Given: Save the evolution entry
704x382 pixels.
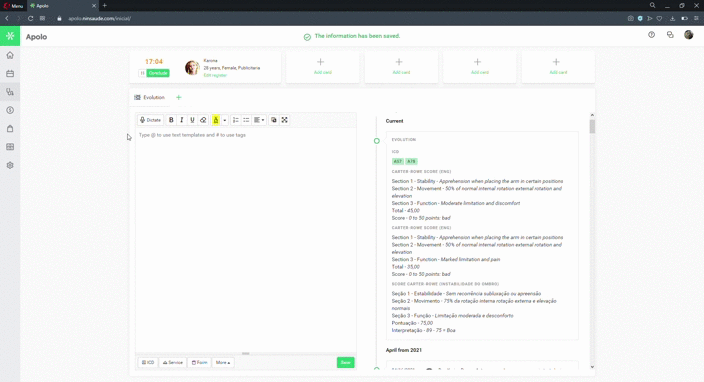Looking at the screenshot, I should point(345,362).
